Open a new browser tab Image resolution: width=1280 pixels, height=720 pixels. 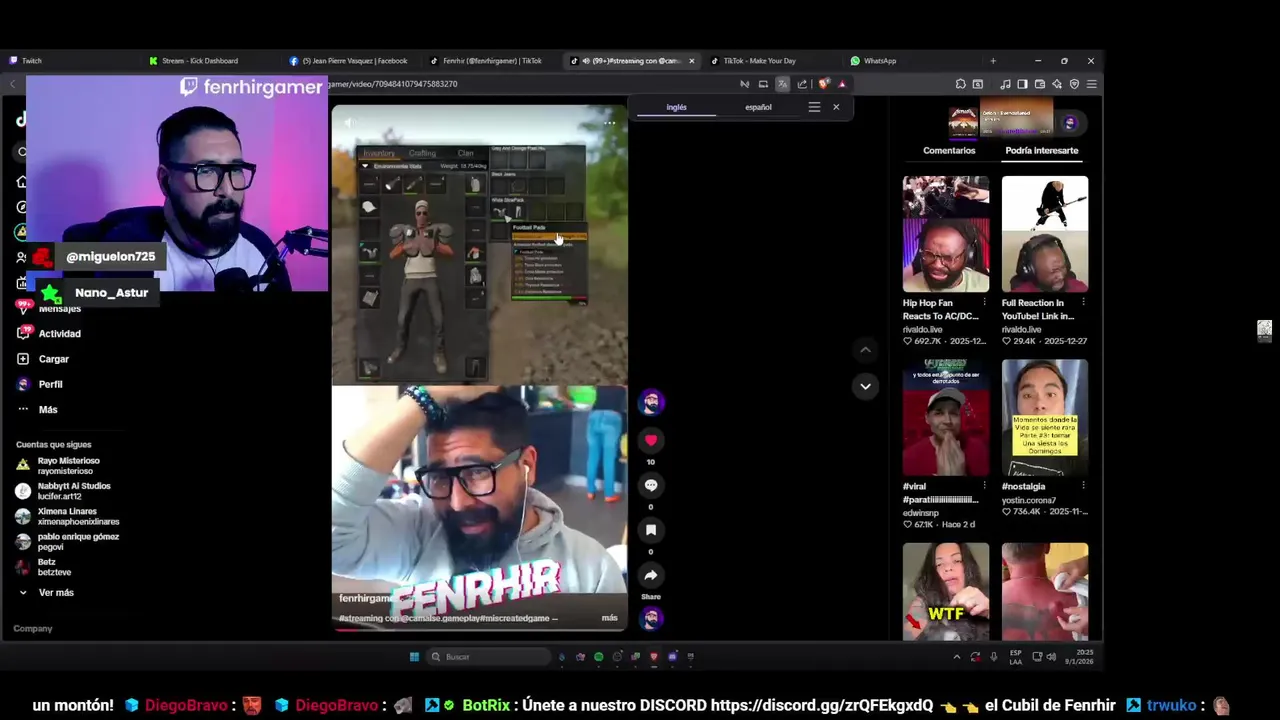coord(993,61)
